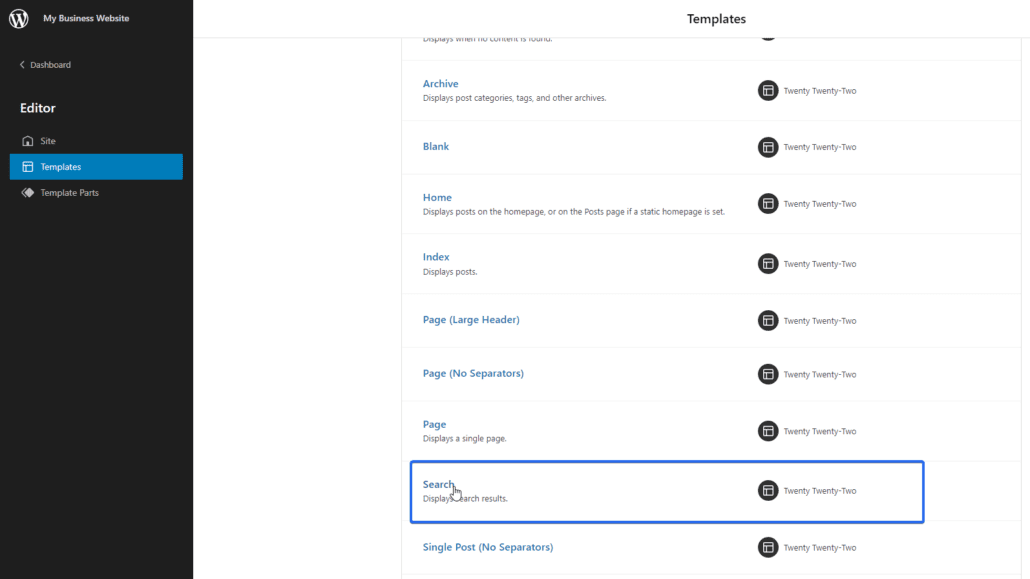Viewport: 1030px width, 579px height.
Task: Click theme icon in Blank row
Action: (x=768, y=147)
